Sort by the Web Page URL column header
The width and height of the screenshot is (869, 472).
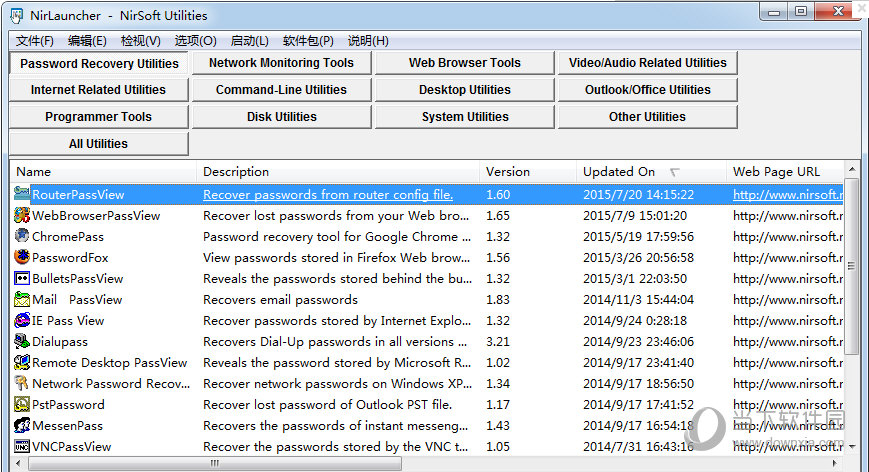785,172
